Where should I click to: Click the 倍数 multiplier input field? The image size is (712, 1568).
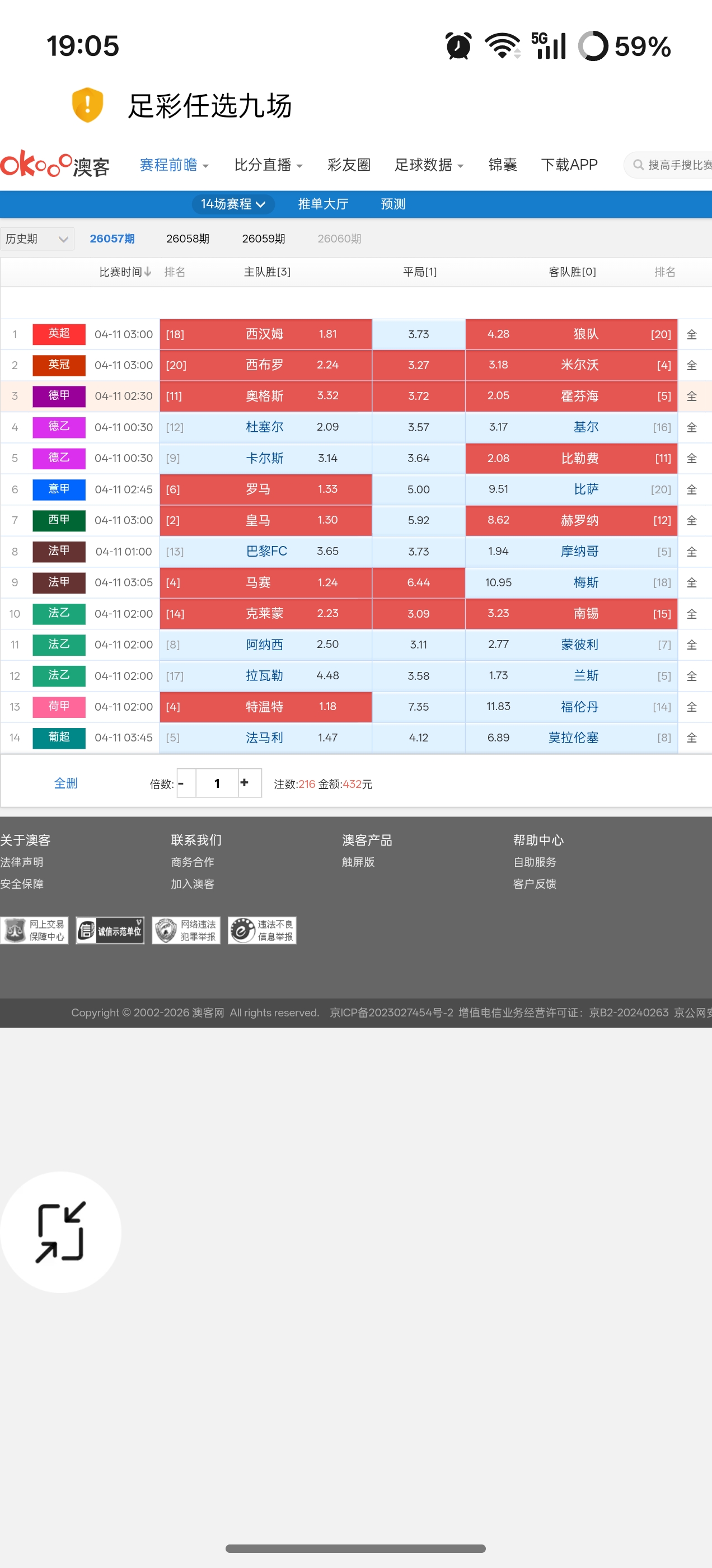point(217,783)
